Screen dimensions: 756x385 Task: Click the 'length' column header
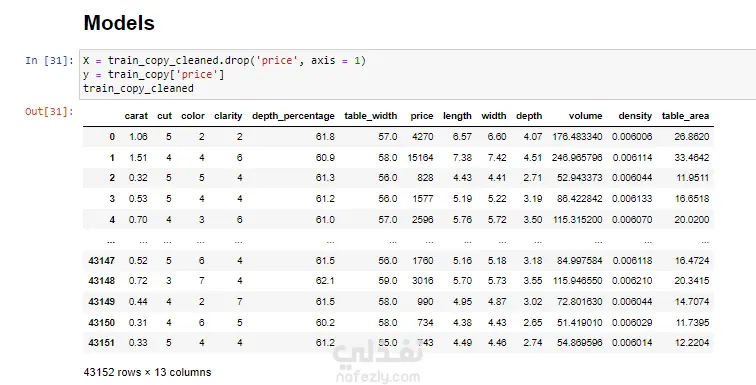coord(457,116)
